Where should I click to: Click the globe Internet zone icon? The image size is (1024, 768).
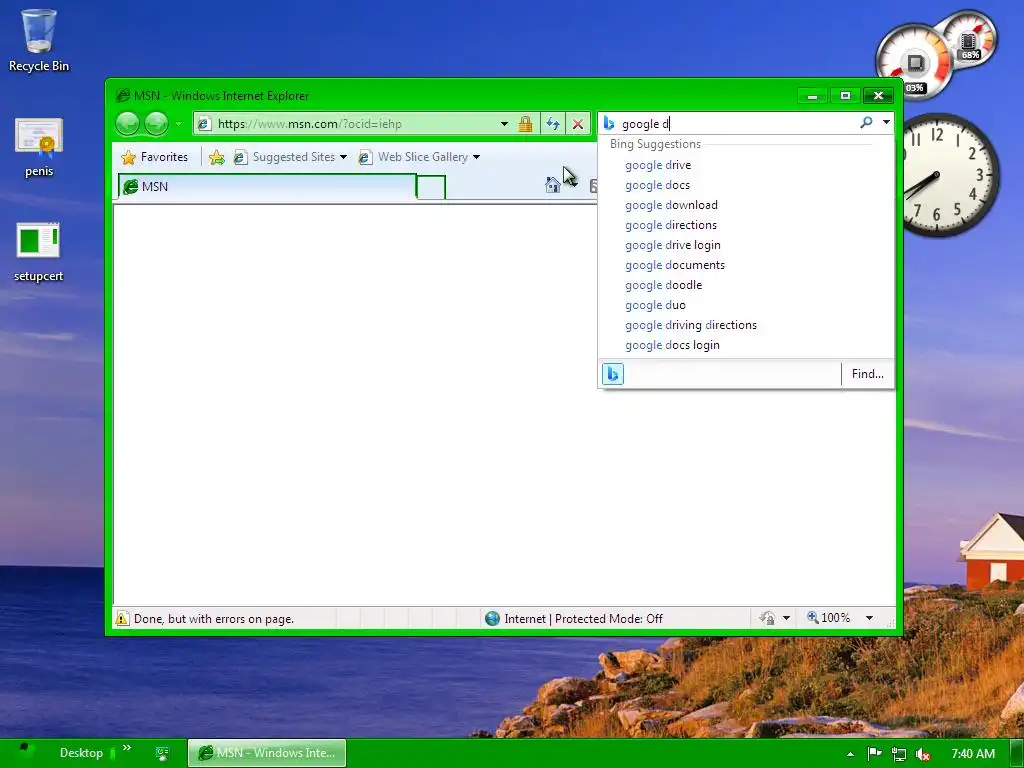coord(492,618)
